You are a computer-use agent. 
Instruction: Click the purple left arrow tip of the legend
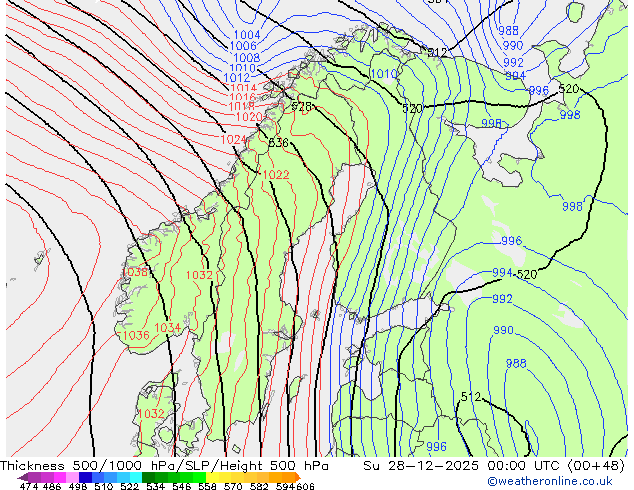pyautogui.click(x=22, y=477)
